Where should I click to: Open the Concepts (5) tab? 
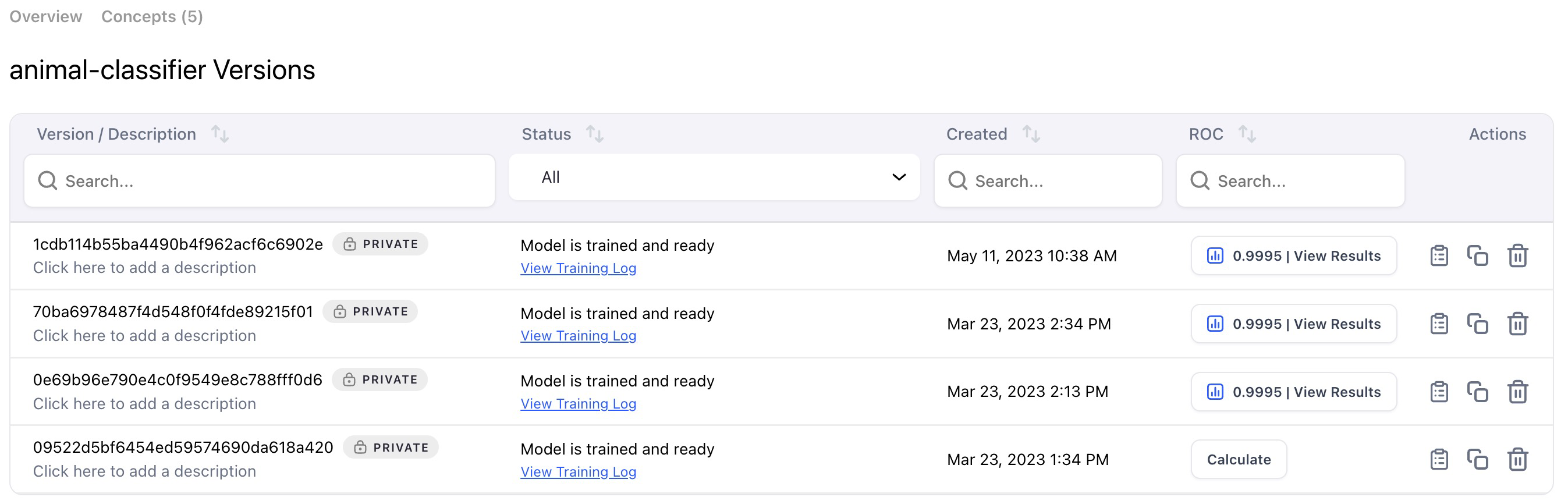click(152, 16)
